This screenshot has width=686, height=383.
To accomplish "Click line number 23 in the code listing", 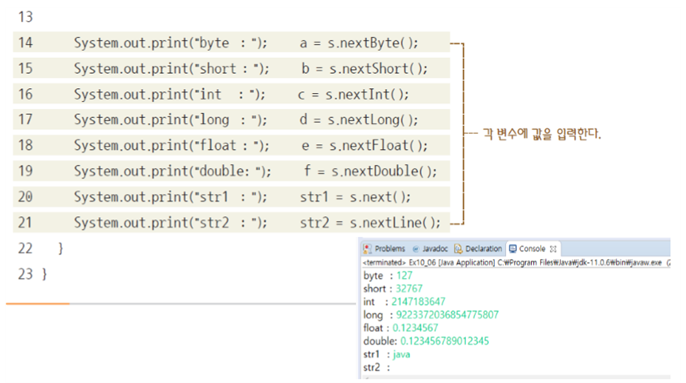I will [25, 274].
